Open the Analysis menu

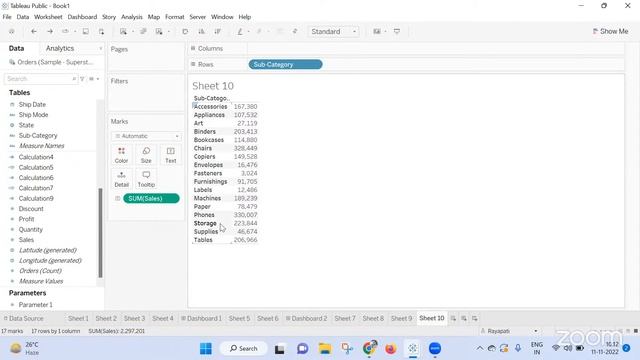coord(131,17)
